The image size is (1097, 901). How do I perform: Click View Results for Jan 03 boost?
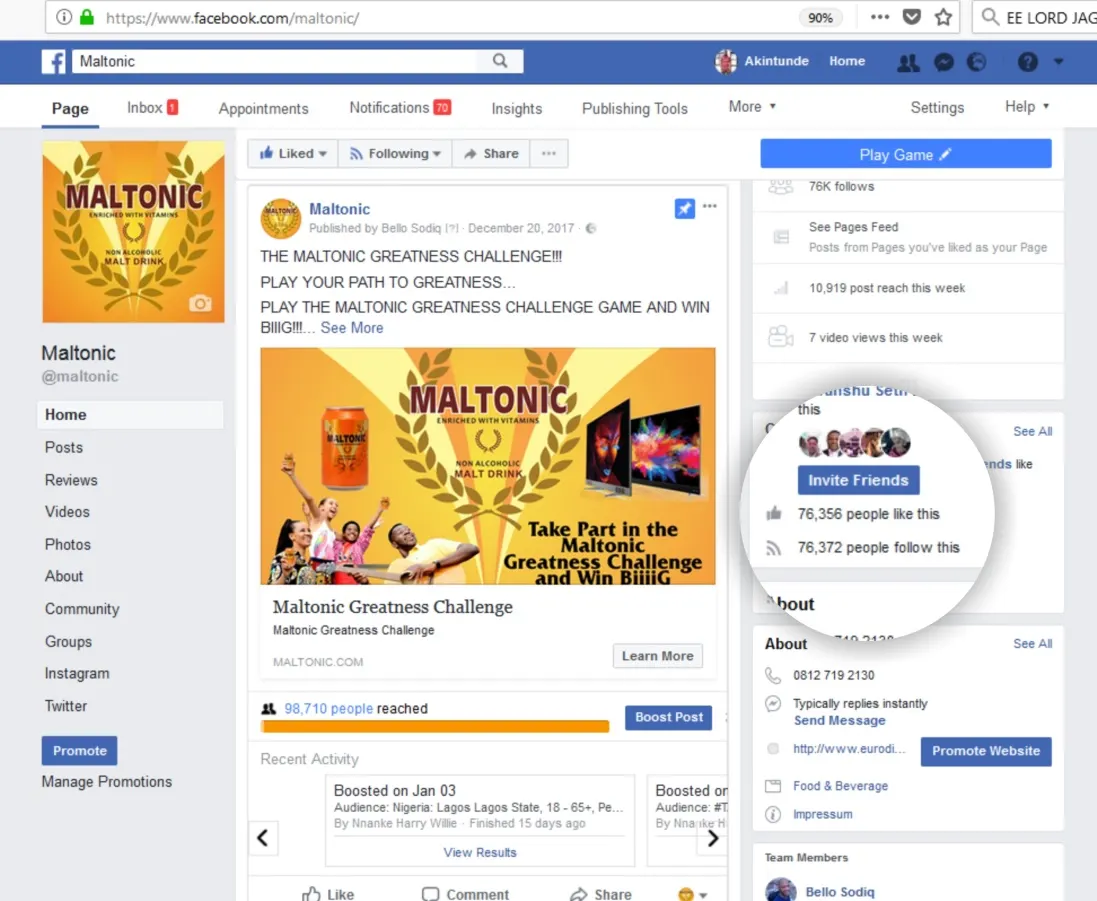[x=480, y=852]
